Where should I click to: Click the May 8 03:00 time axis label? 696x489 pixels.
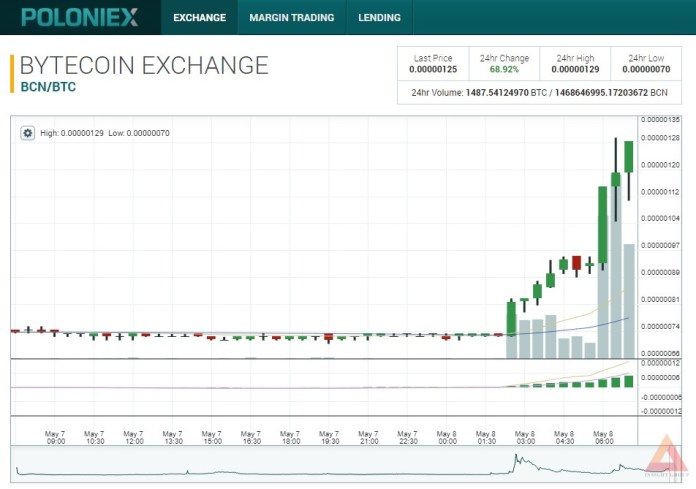coord(526,438)
